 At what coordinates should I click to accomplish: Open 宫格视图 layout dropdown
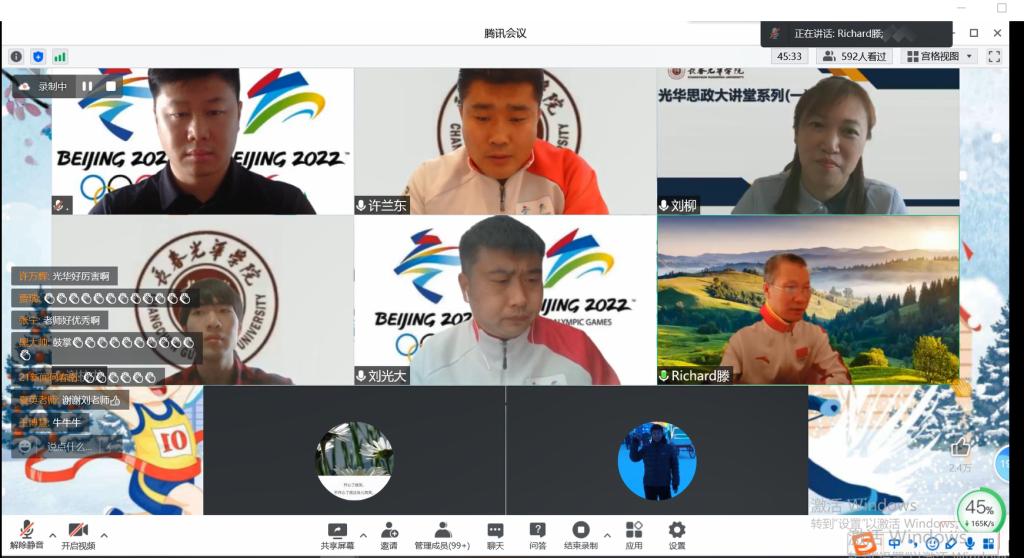[x=940, y=57]
